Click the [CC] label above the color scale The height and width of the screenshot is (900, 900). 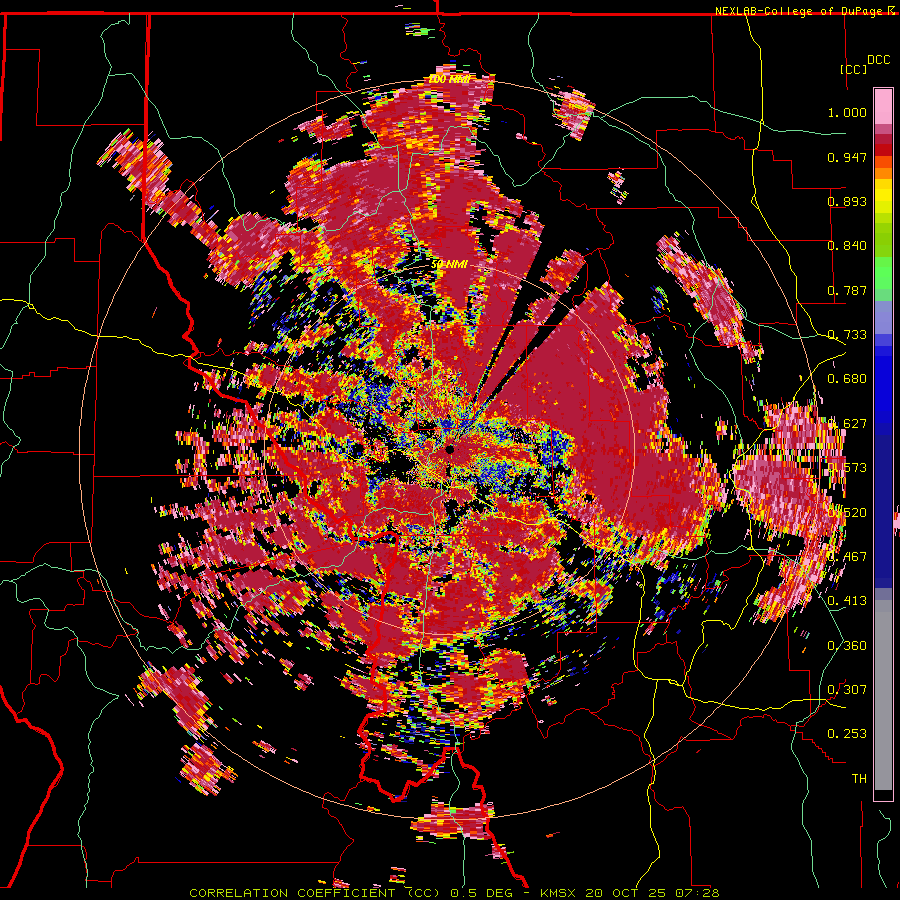click(853, 69)
